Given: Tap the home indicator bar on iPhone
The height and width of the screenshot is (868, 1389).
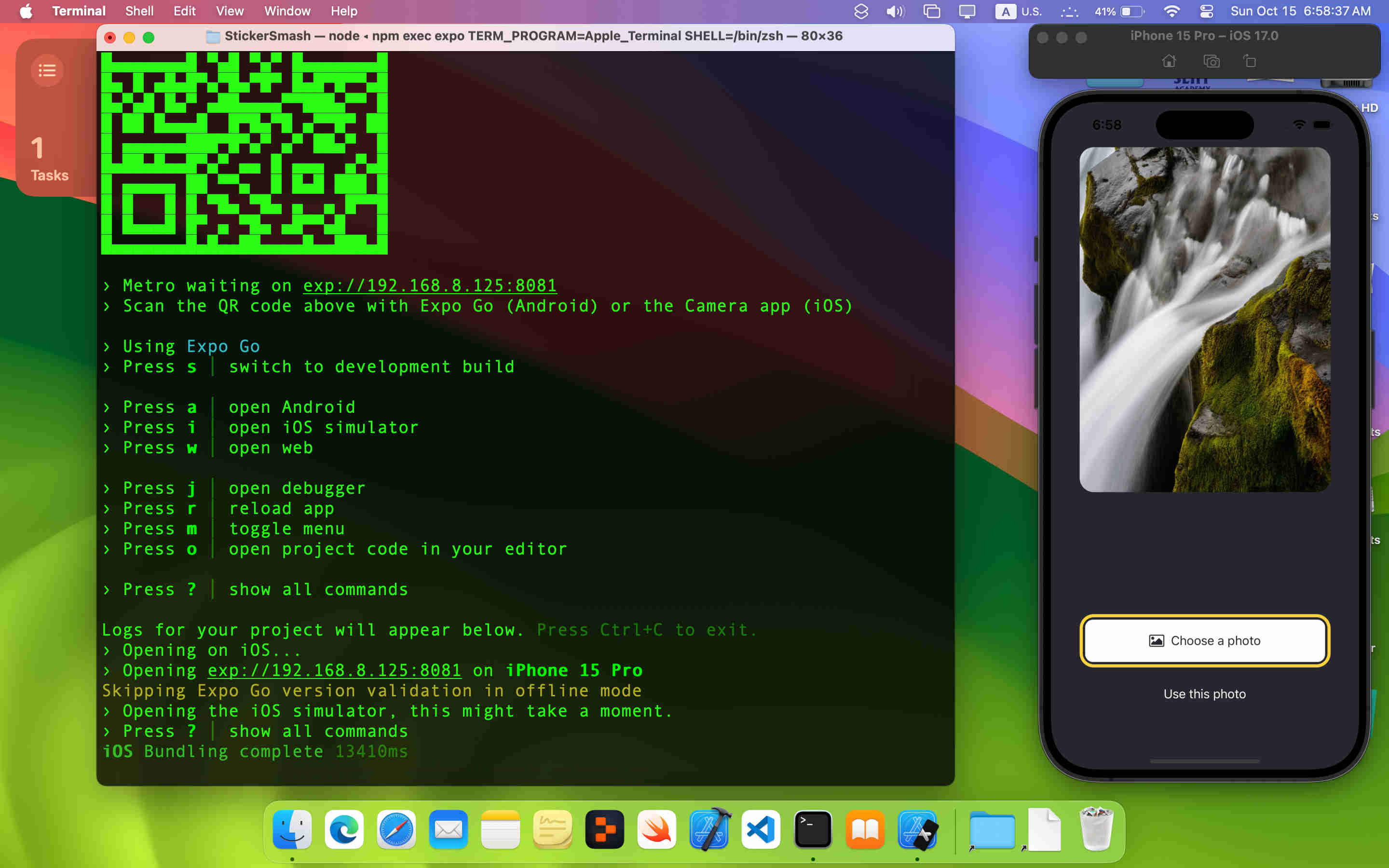Looking at the screenshot, I should [x=1205, y=761].
